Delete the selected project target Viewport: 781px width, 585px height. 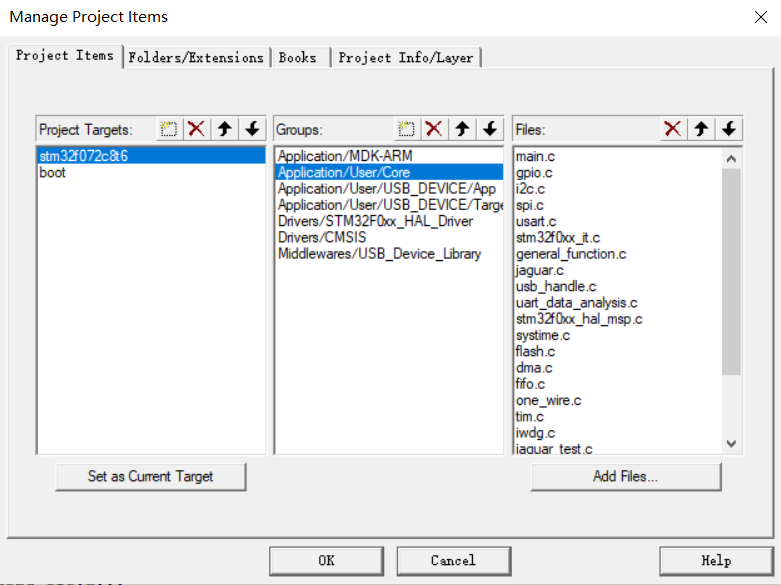(197, 130)
